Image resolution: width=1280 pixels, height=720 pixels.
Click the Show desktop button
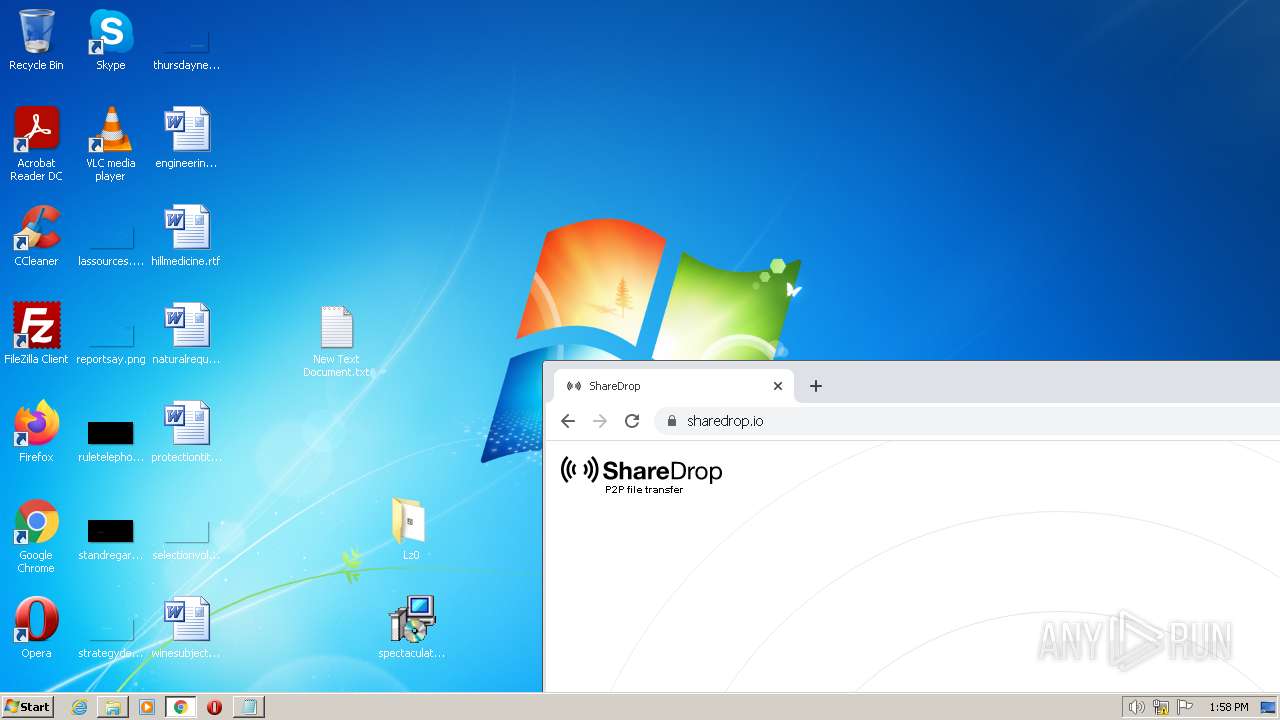click(x=1269, y=707)
